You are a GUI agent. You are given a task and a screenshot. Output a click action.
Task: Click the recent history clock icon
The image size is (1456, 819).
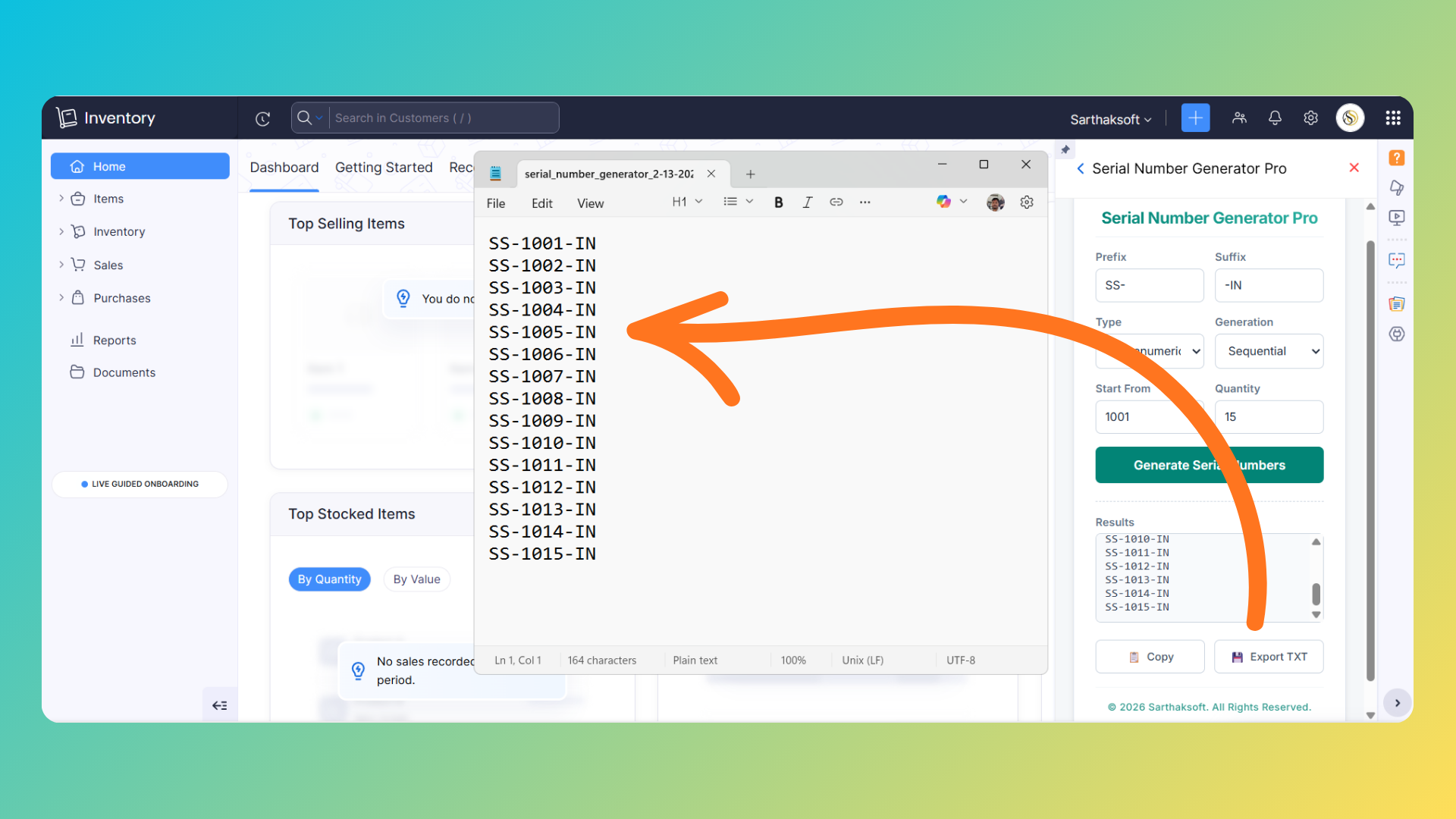click(262, 118)
